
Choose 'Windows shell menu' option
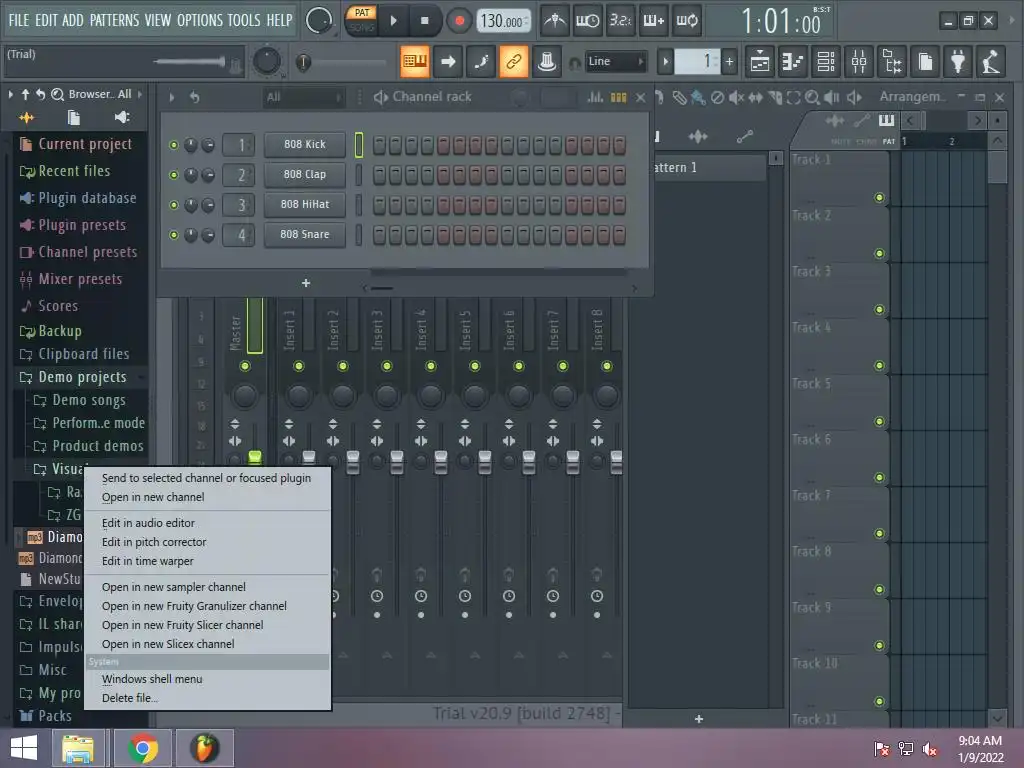coord(152,679)
